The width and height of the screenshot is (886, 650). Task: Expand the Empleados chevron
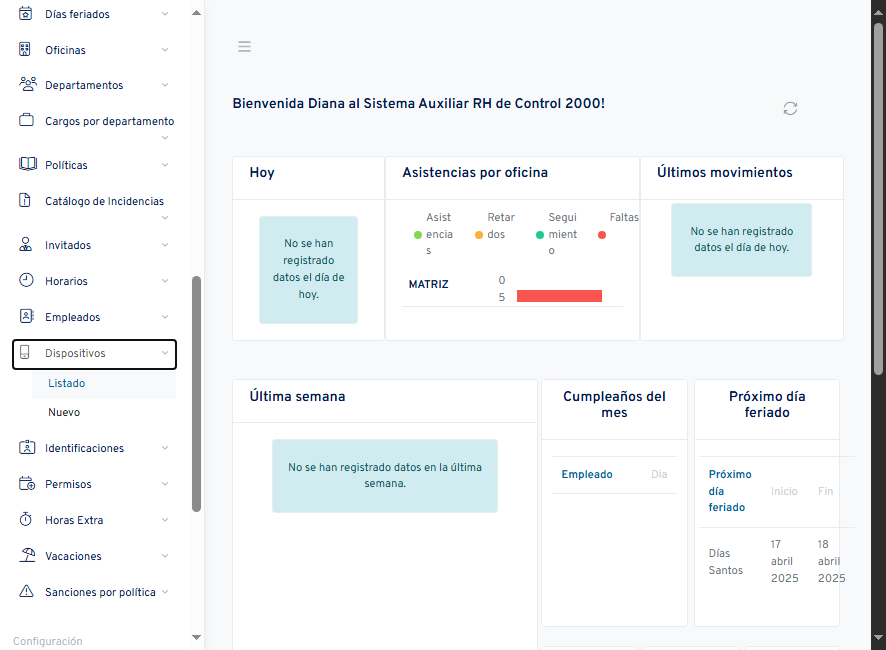coord(165,317)
